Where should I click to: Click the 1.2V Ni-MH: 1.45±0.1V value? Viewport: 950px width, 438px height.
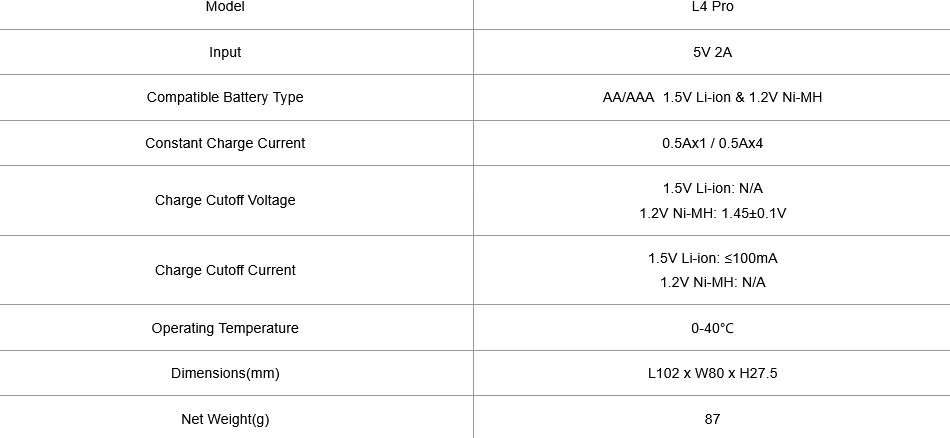[712, 213]
